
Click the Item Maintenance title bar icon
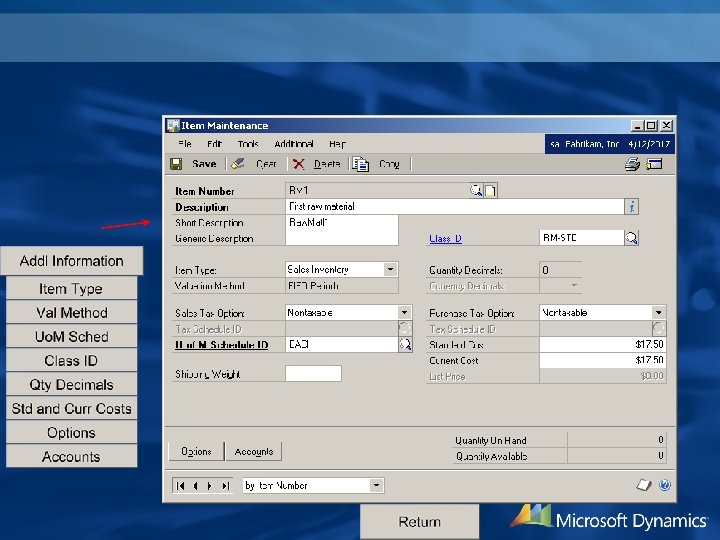point(173,125)
